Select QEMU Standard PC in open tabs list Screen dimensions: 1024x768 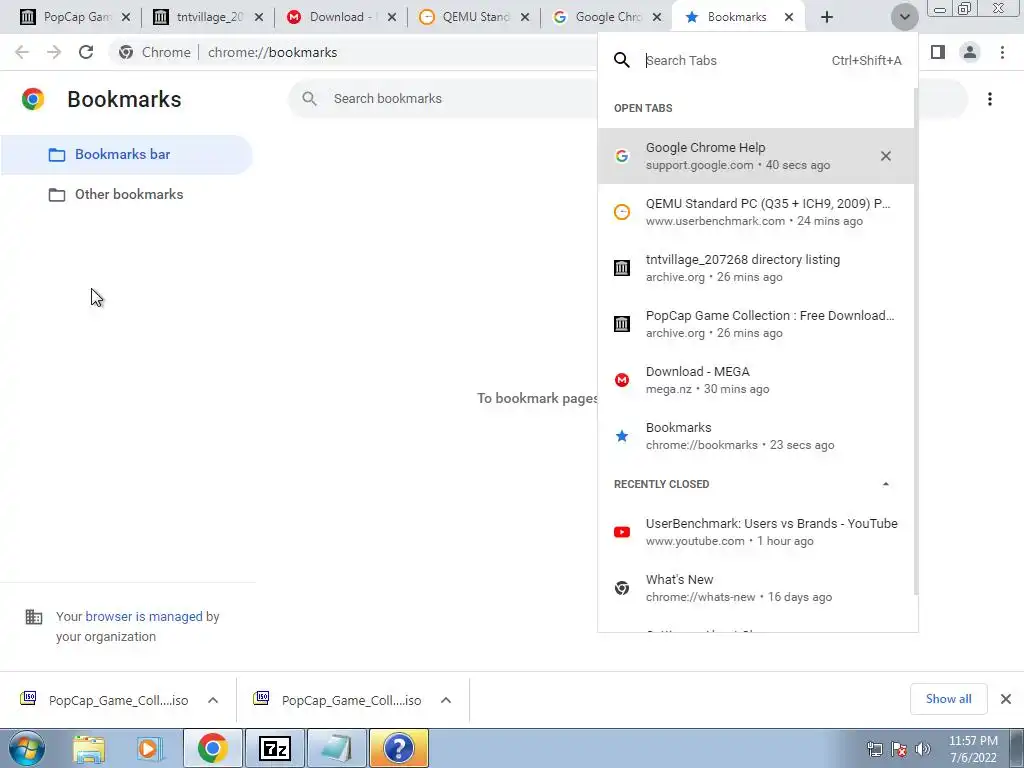coord(756,212)
